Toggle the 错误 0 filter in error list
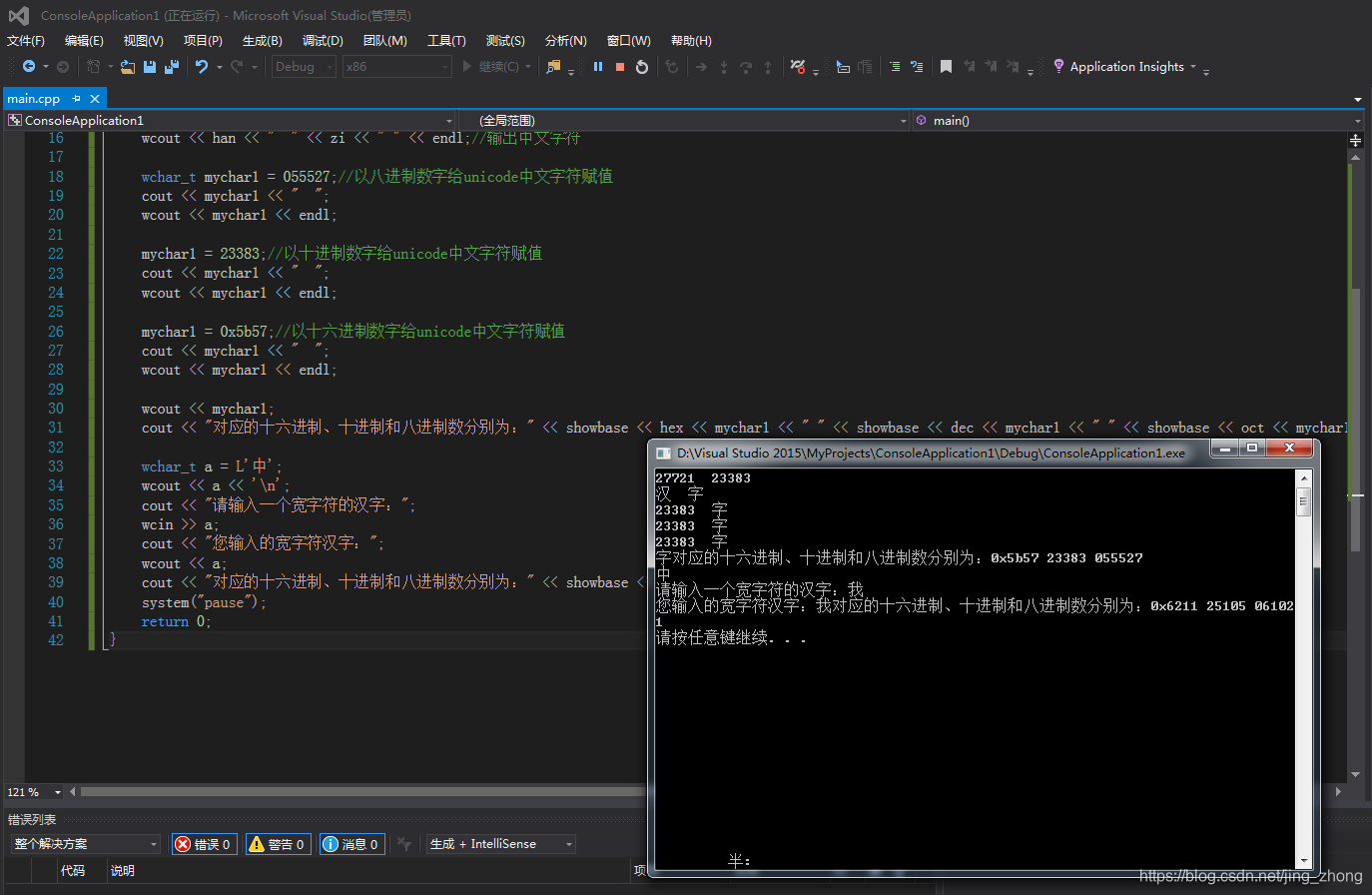Screen dimensions: 1372x895 click(x=204, y=843)
